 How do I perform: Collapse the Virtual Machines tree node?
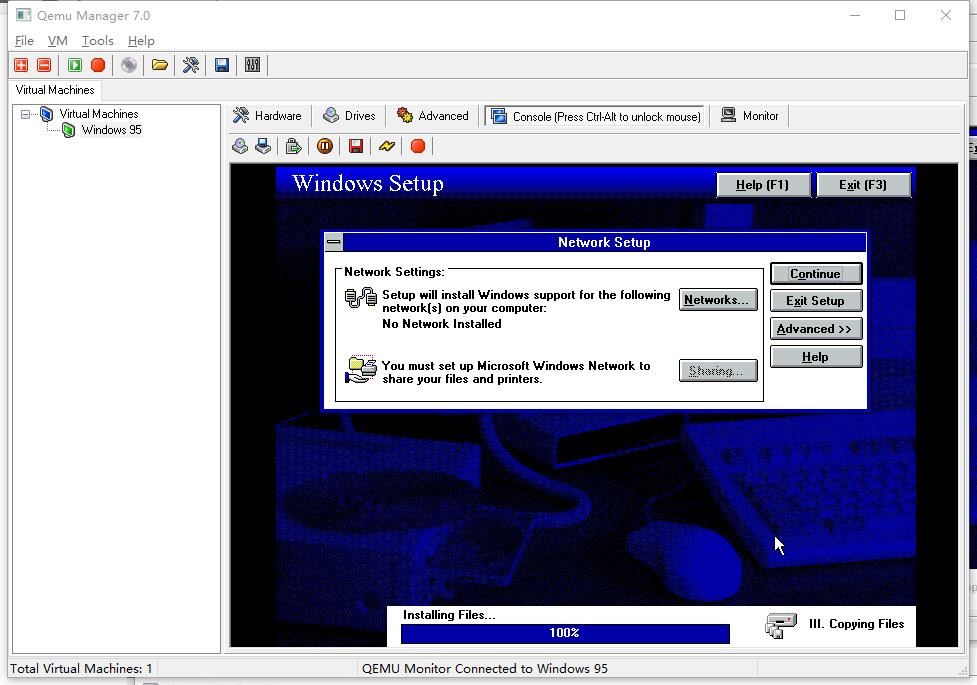[x=26, y=115]
